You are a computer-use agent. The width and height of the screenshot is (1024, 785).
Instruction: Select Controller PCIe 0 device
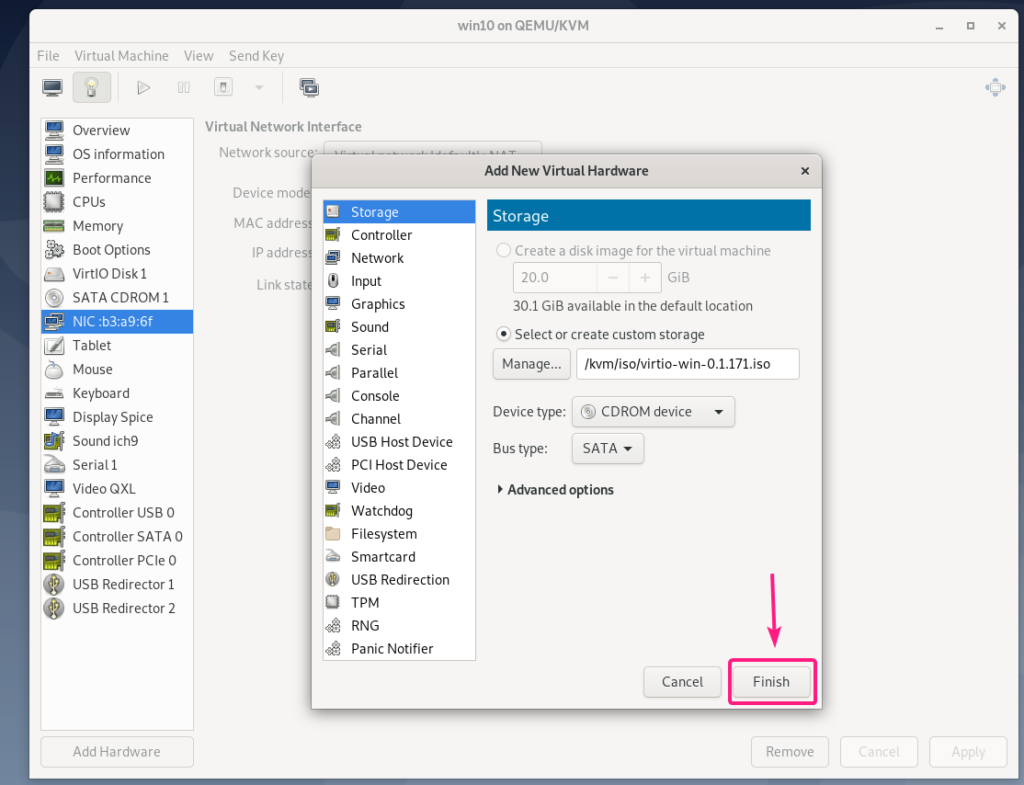(x=117, y=560)
